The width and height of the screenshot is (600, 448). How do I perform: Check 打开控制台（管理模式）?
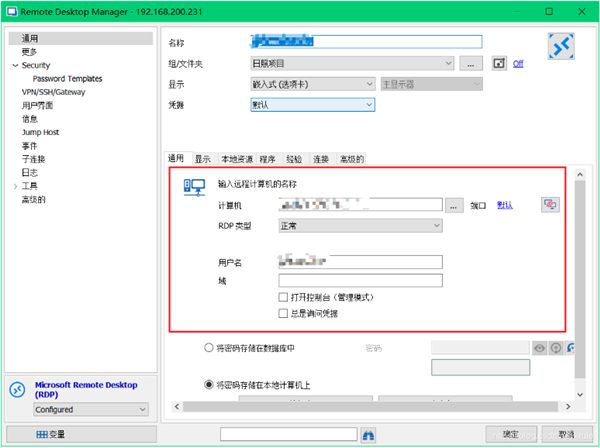(283, 297)
